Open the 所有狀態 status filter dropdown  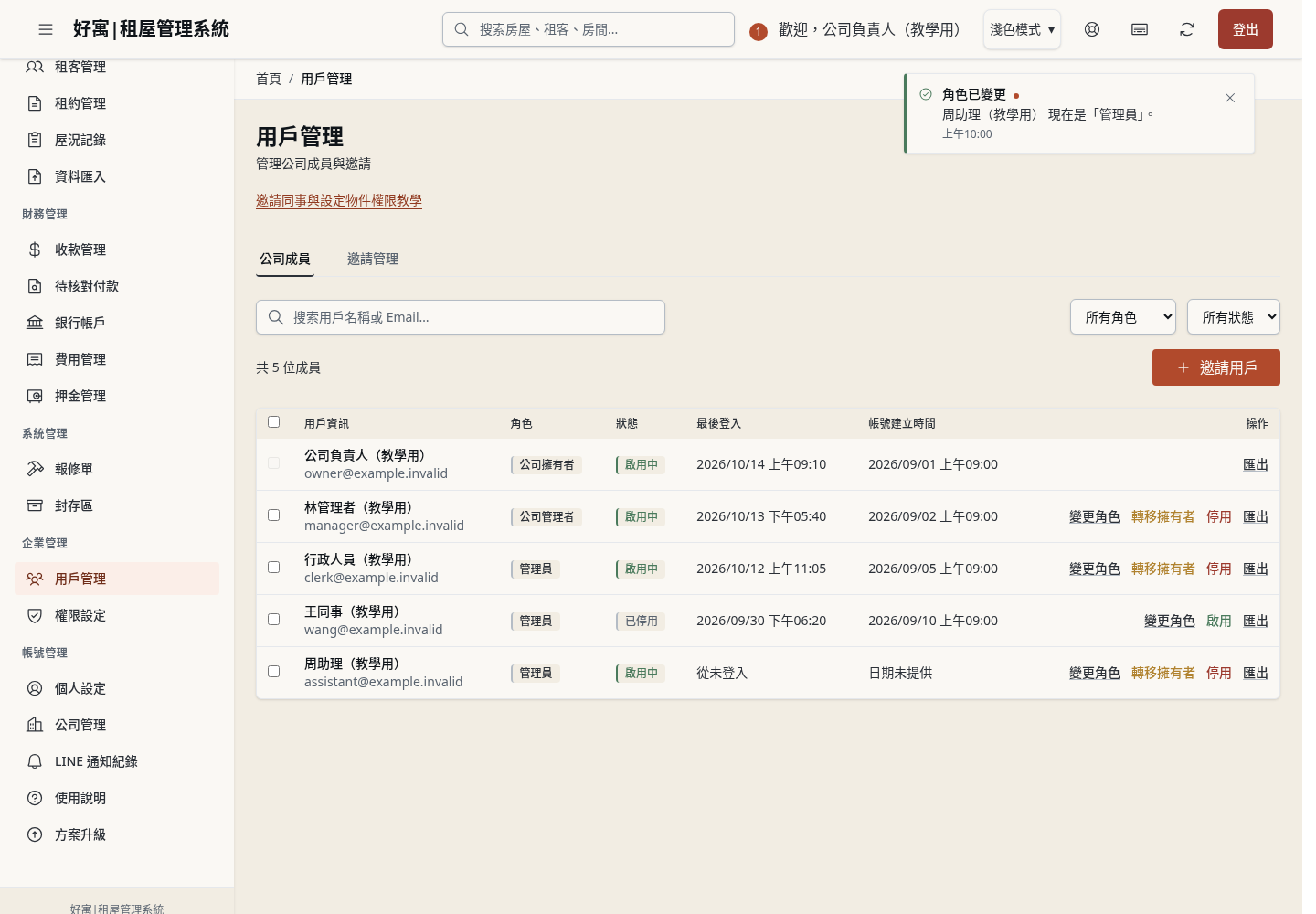[x=1234, y=317]
